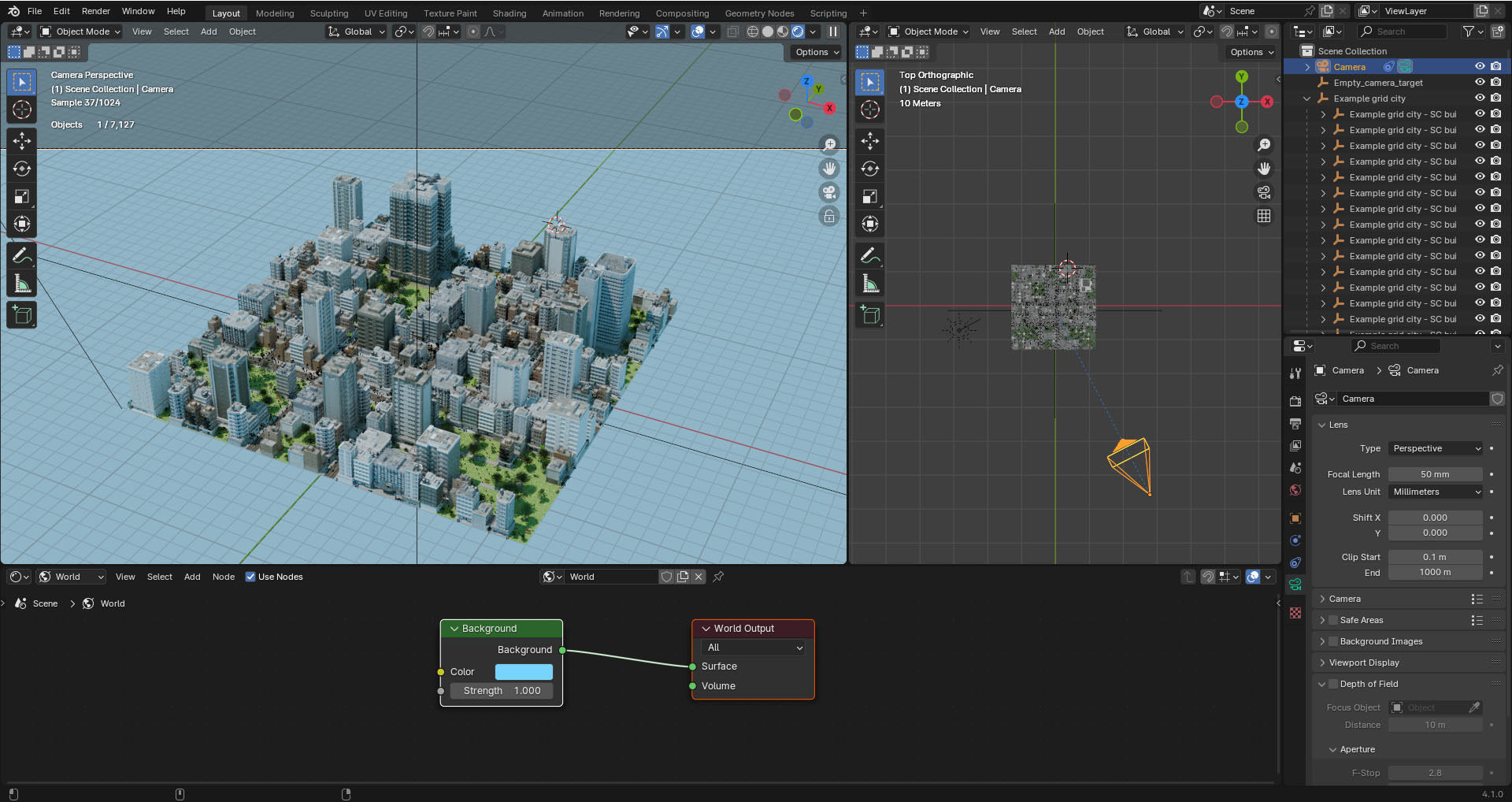Viewport: 1512px width, 802px height.
Task: Activate the Transform tool in camera viewport
Action: pos(22,224)
